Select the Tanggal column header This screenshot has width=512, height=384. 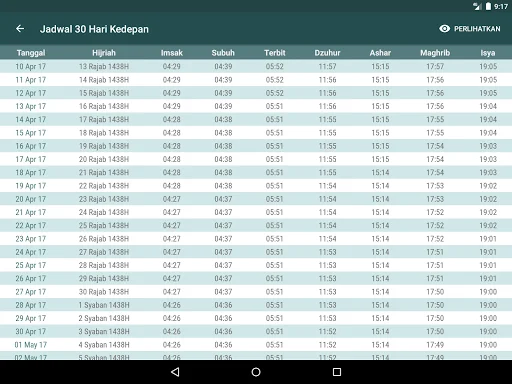[31, 53]
